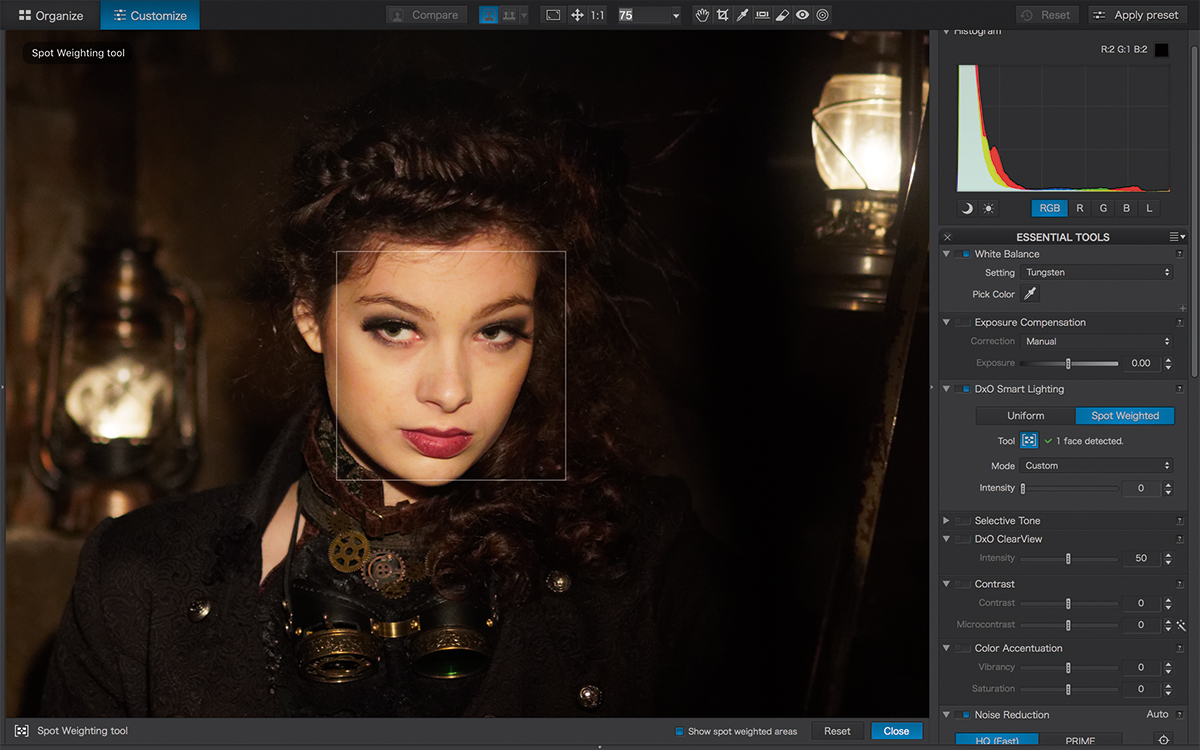
Task: Open the concentric-circles local adjustments tool
Action: [822, 15]
